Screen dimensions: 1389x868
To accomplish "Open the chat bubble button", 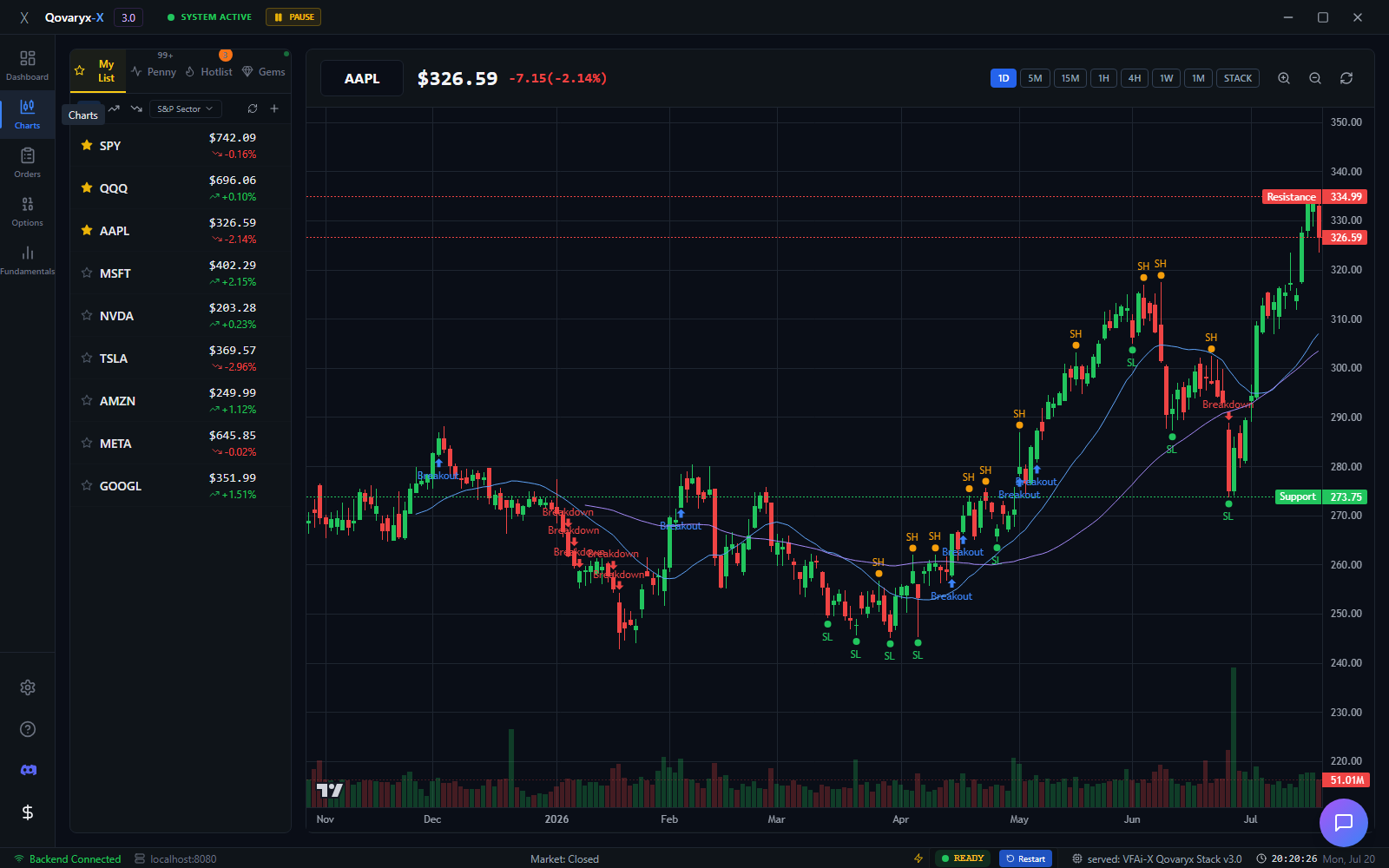I will point(1344,823).
